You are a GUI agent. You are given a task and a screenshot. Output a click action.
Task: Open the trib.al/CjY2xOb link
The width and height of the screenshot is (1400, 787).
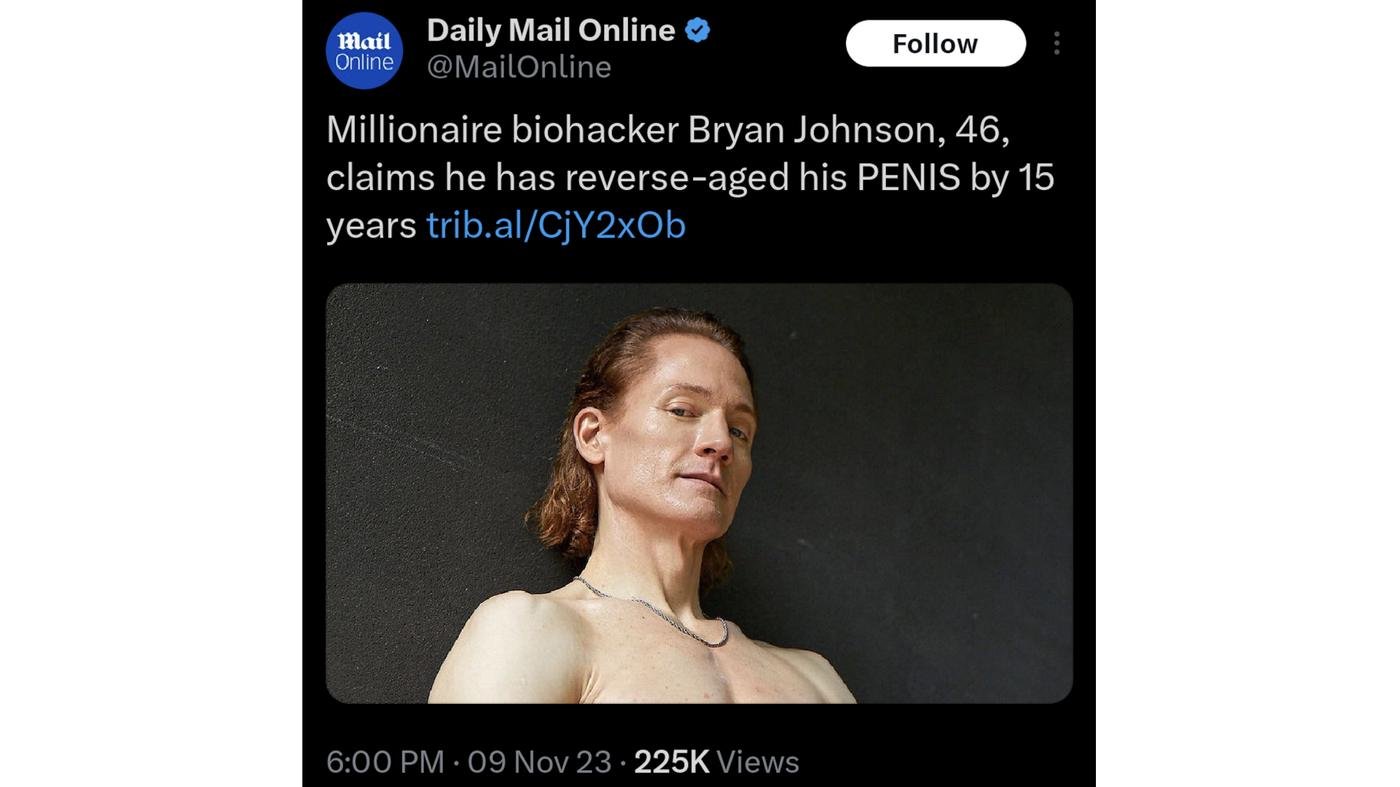click(556, 225)
